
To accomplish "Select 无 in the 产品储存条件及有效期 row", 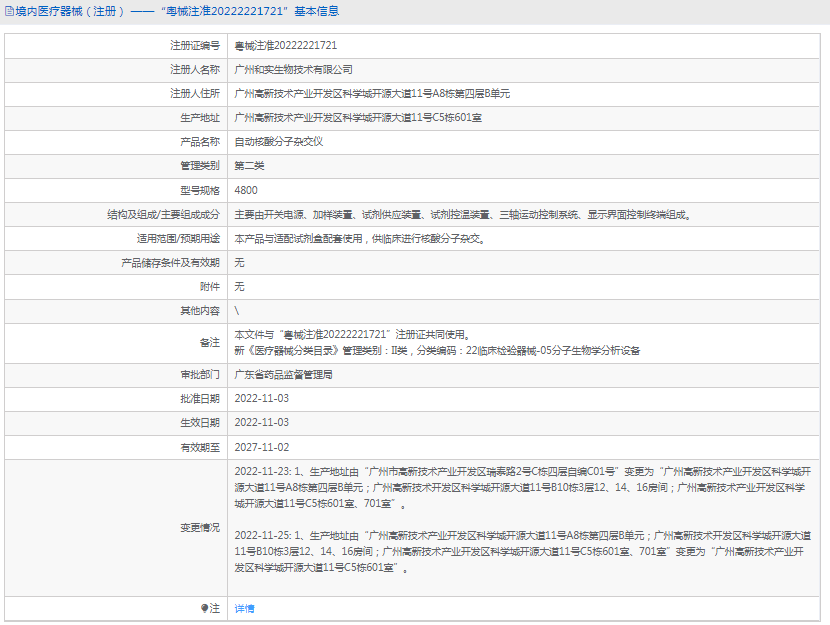I will point(239,262).
